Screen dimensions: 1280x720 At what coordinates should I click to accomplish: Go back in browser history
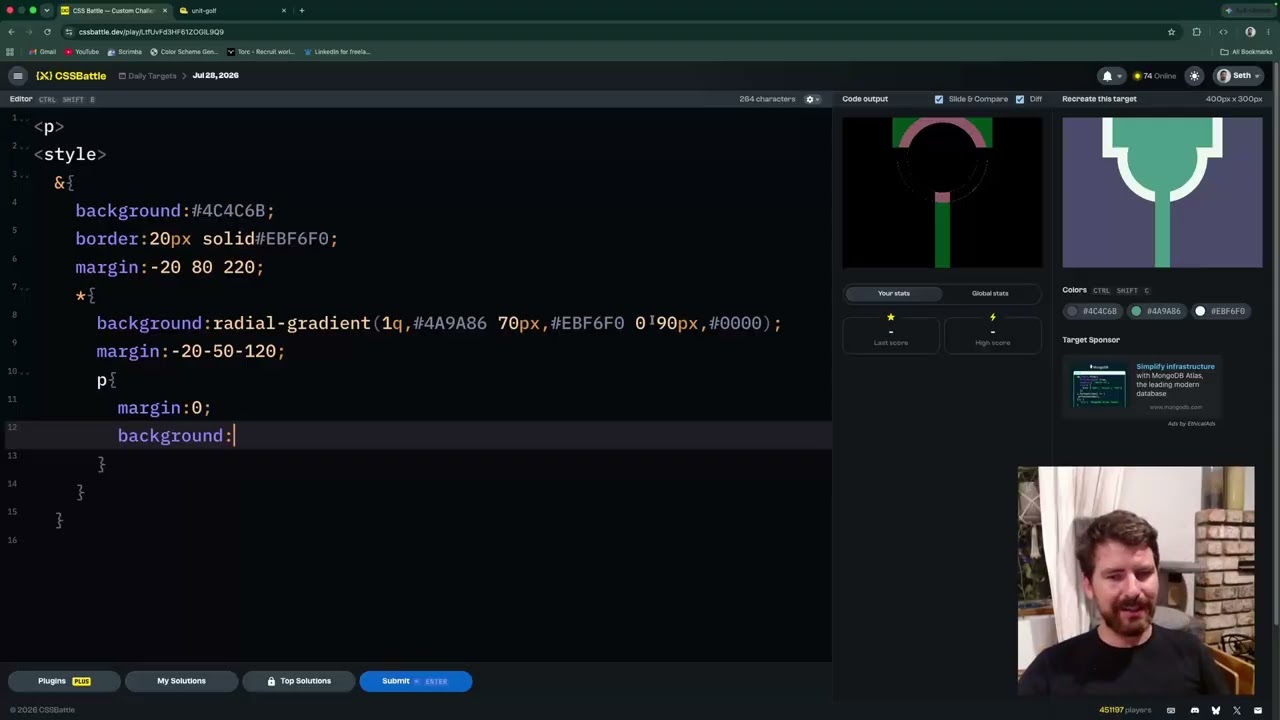click(11, 32)
